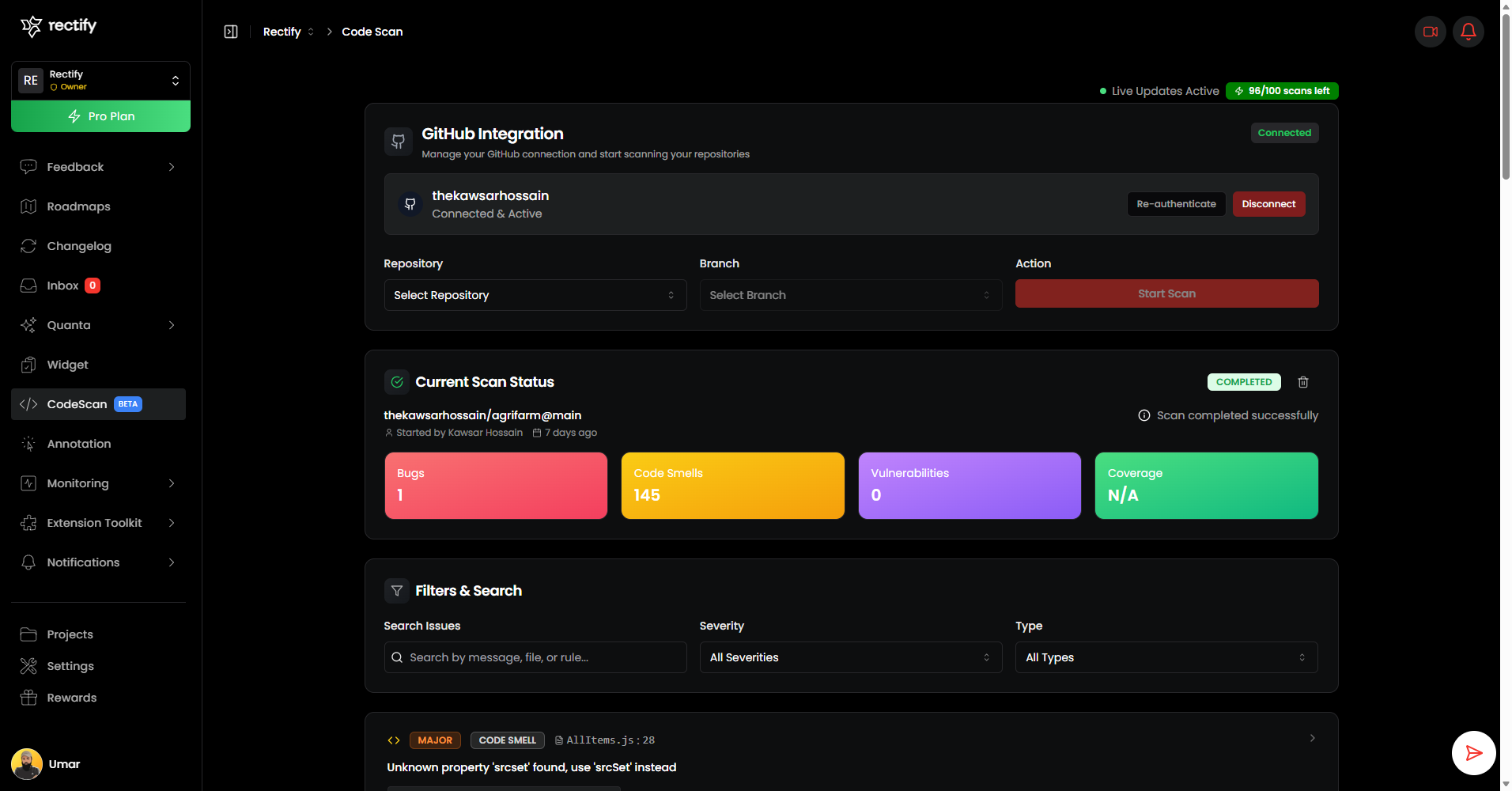Expand the Quanta submenu chevron

click(172, 325)
